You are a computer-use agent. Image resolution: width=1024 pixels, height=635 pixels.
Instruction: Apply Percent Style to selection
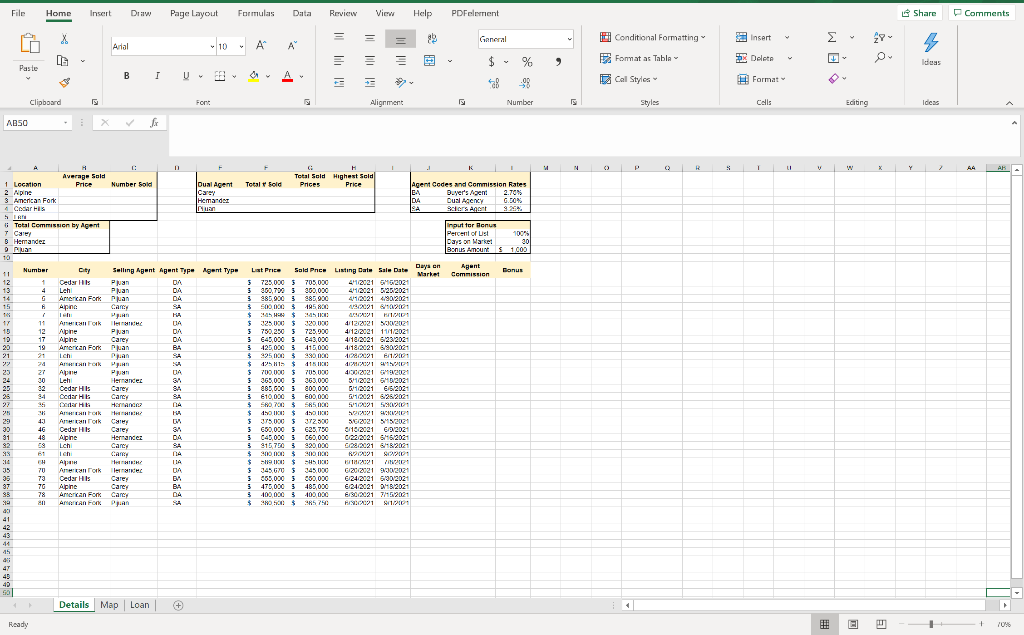point(525,61)
